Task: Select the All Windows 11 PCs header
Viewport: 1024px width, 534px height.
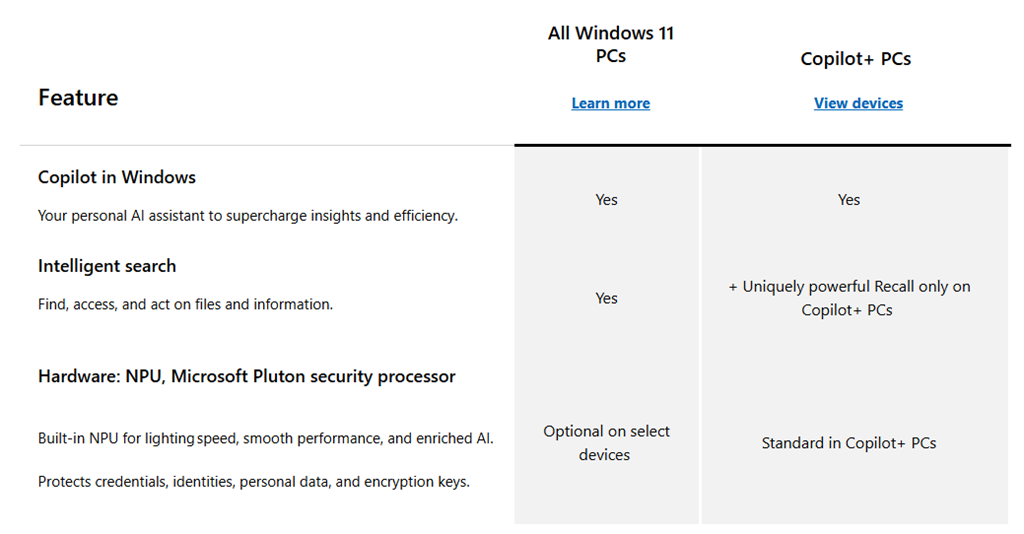Action: click(610, 44)
